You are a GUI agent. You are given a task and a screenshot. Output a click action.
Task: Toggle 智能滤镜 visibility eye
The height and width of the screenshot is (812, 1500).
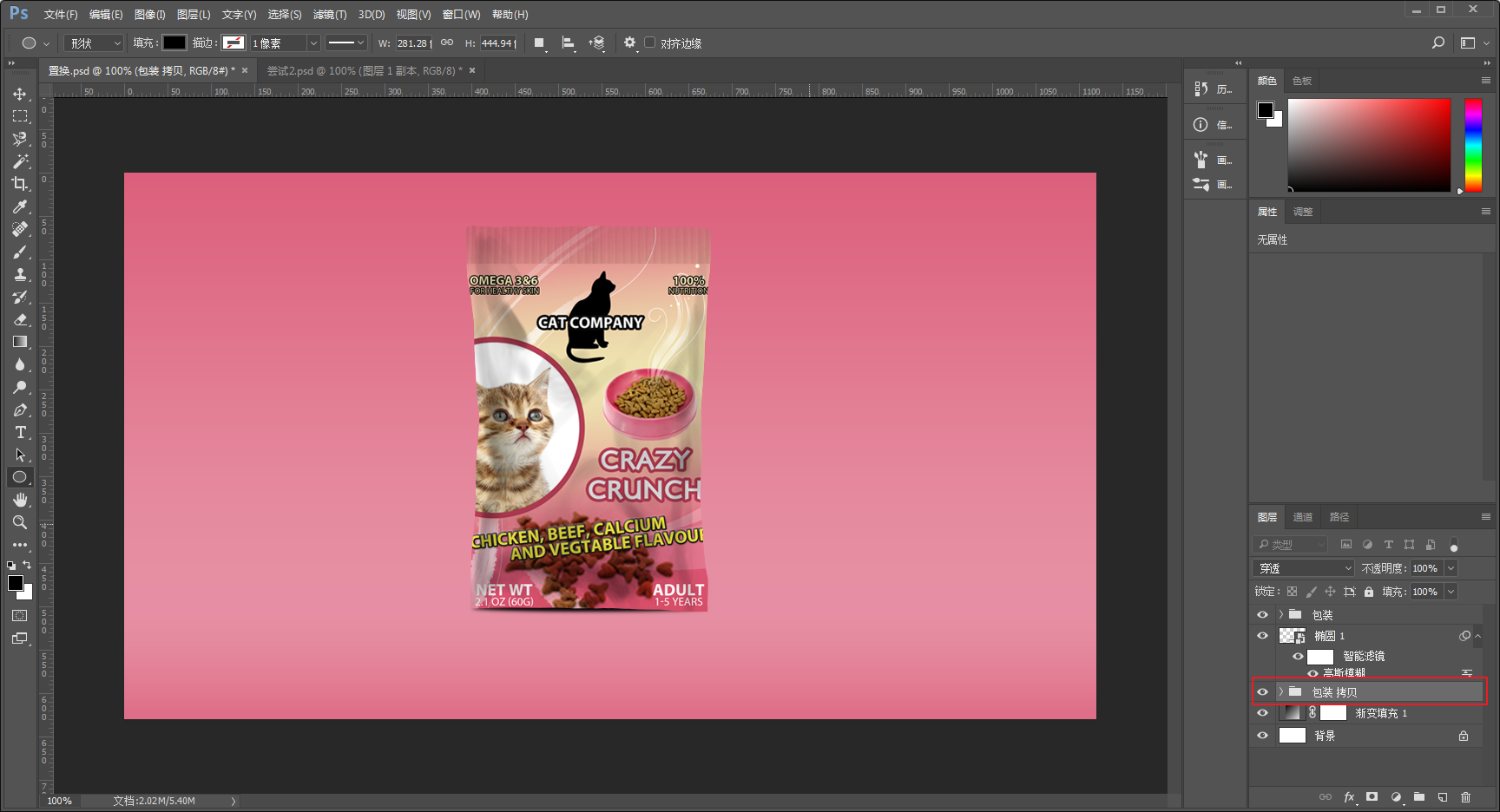(x=1298, y=657)
